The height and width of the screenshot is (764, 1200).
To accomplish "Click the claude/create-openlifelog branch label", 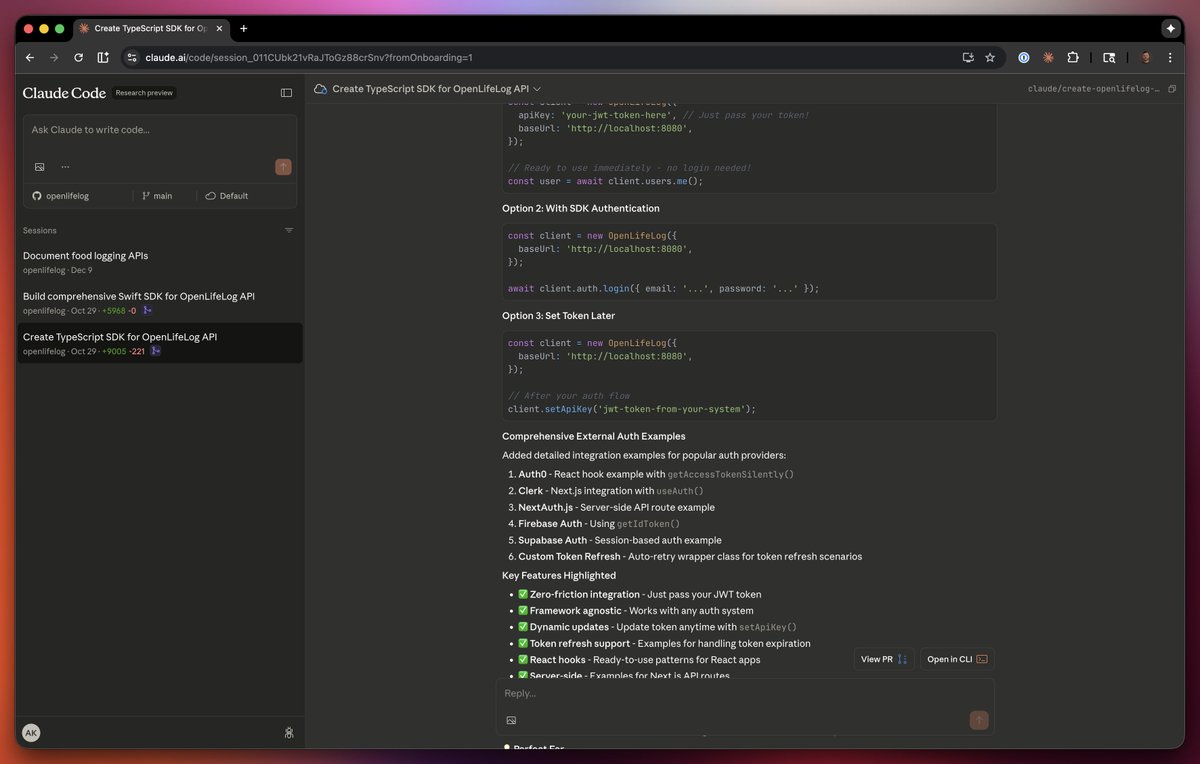I will (1094, 89).
